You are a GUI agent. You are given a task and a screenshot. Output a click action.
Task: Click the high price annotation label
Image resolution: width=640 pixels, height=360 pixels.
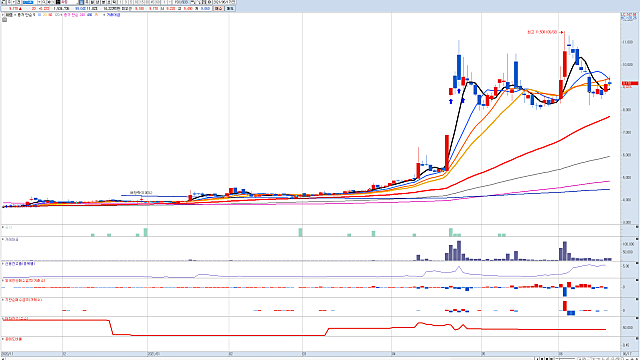pos(542,32)
